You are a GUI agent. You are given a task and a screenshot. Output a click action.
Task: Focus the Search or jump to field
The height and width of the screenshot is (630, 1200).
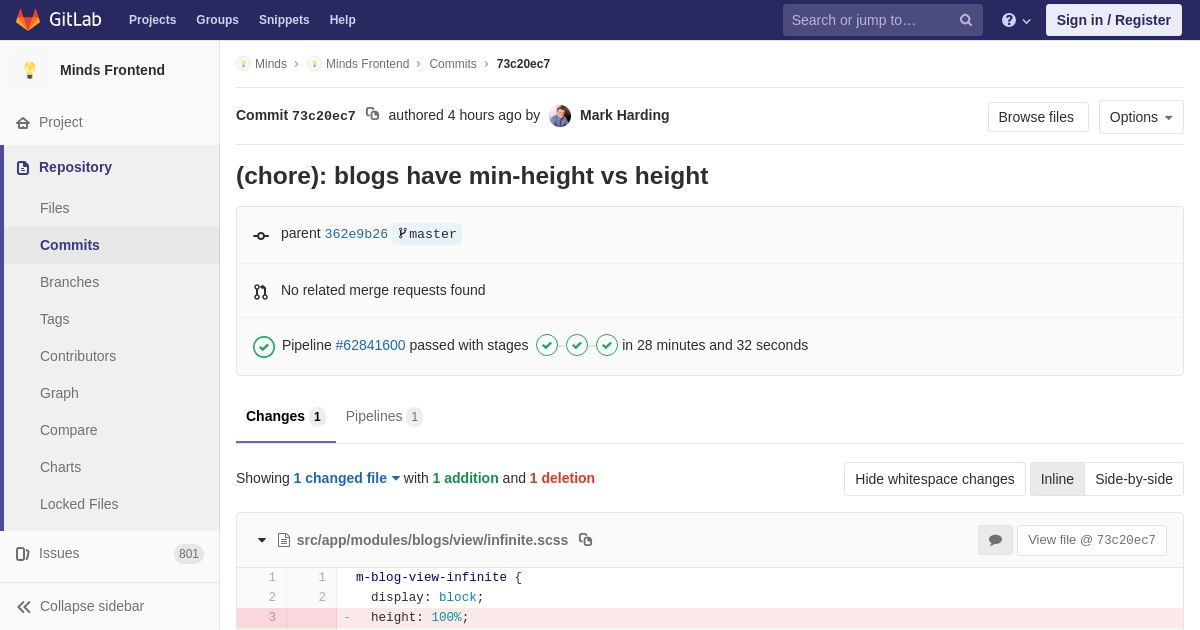click(883, 20)
